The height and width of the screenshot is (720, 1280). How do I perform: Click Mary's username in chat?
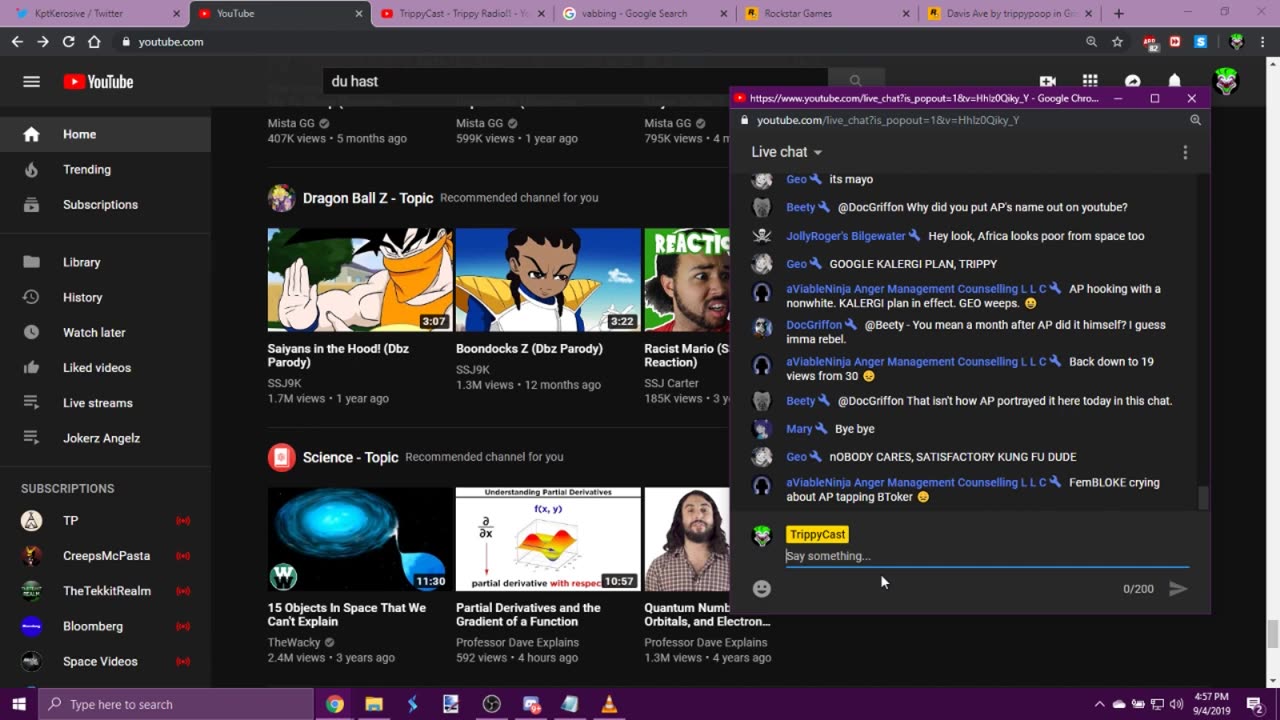click(x=799, y=429)
